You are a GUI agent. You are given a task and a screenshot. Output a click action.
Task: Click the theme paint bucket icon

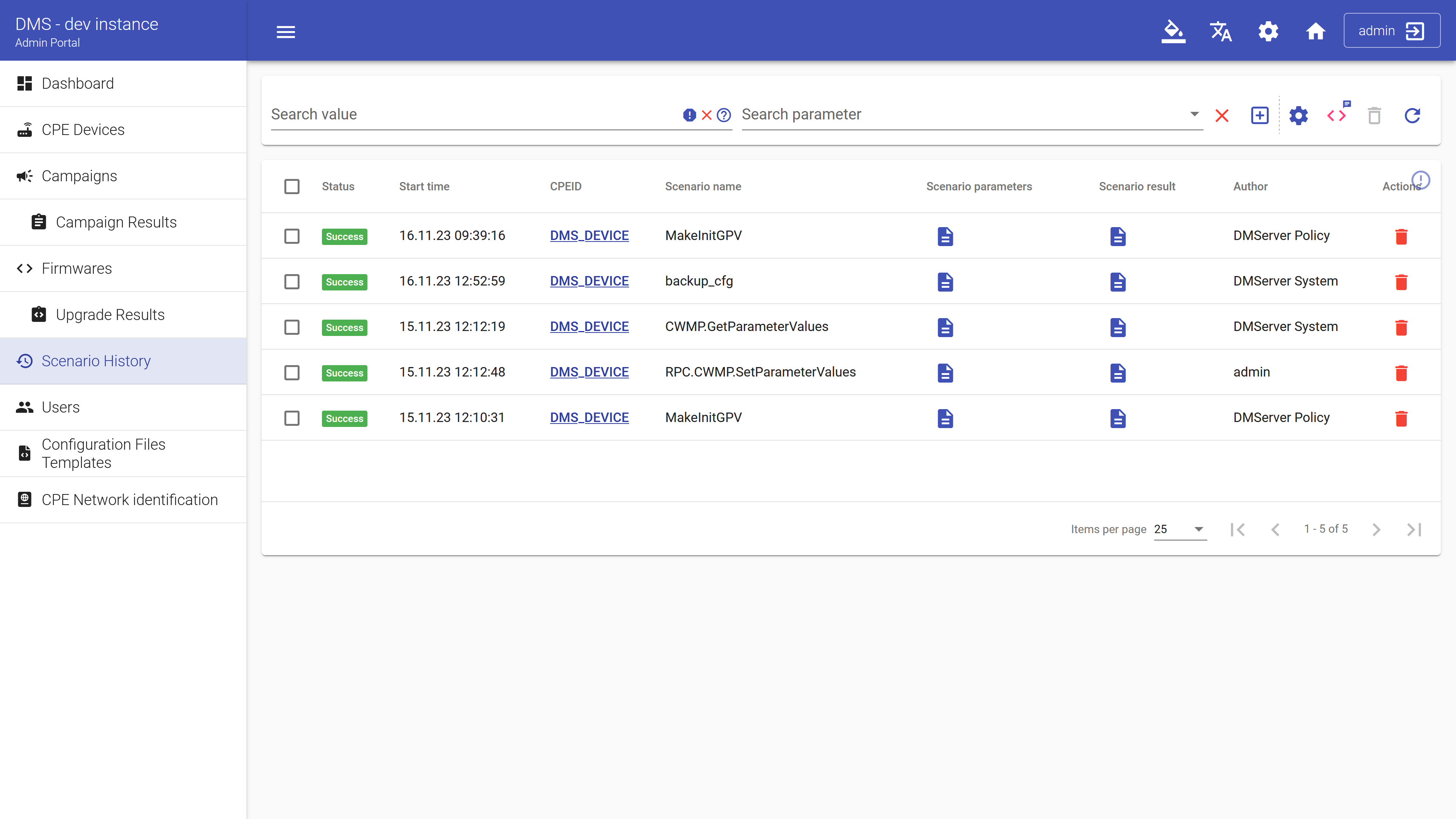pyautogui.click(x=1173, y=31)
